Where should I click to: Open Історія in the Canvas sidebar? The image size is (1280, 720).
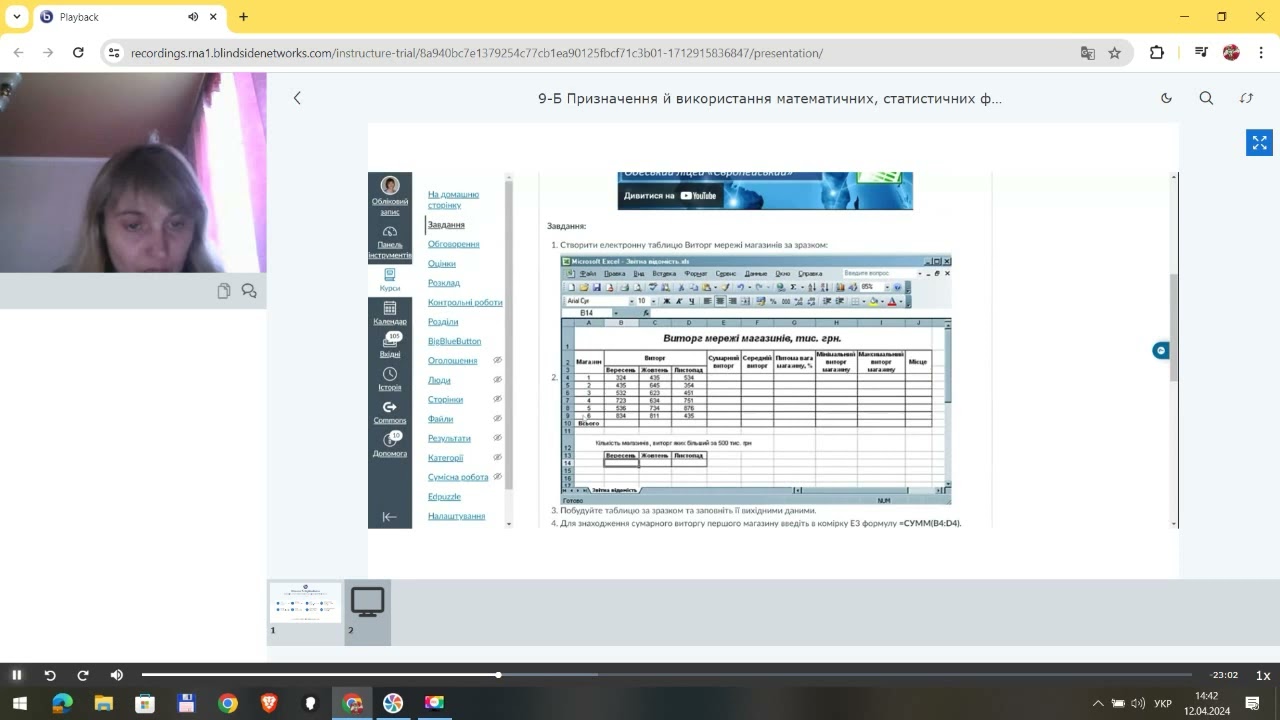click(390, 379)
